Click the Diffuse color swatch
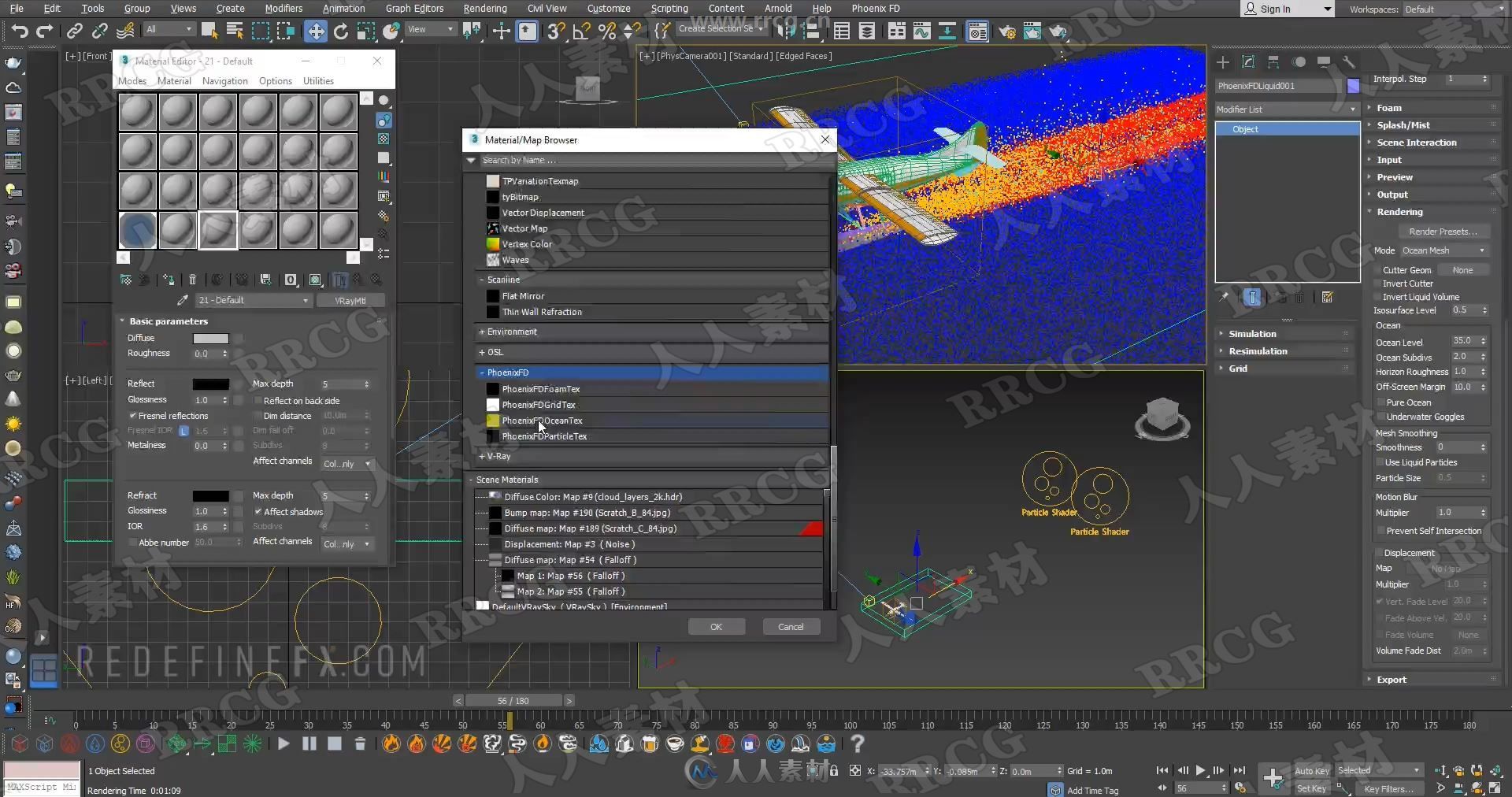Screen dimensions: 1512x797 (211, 339)
